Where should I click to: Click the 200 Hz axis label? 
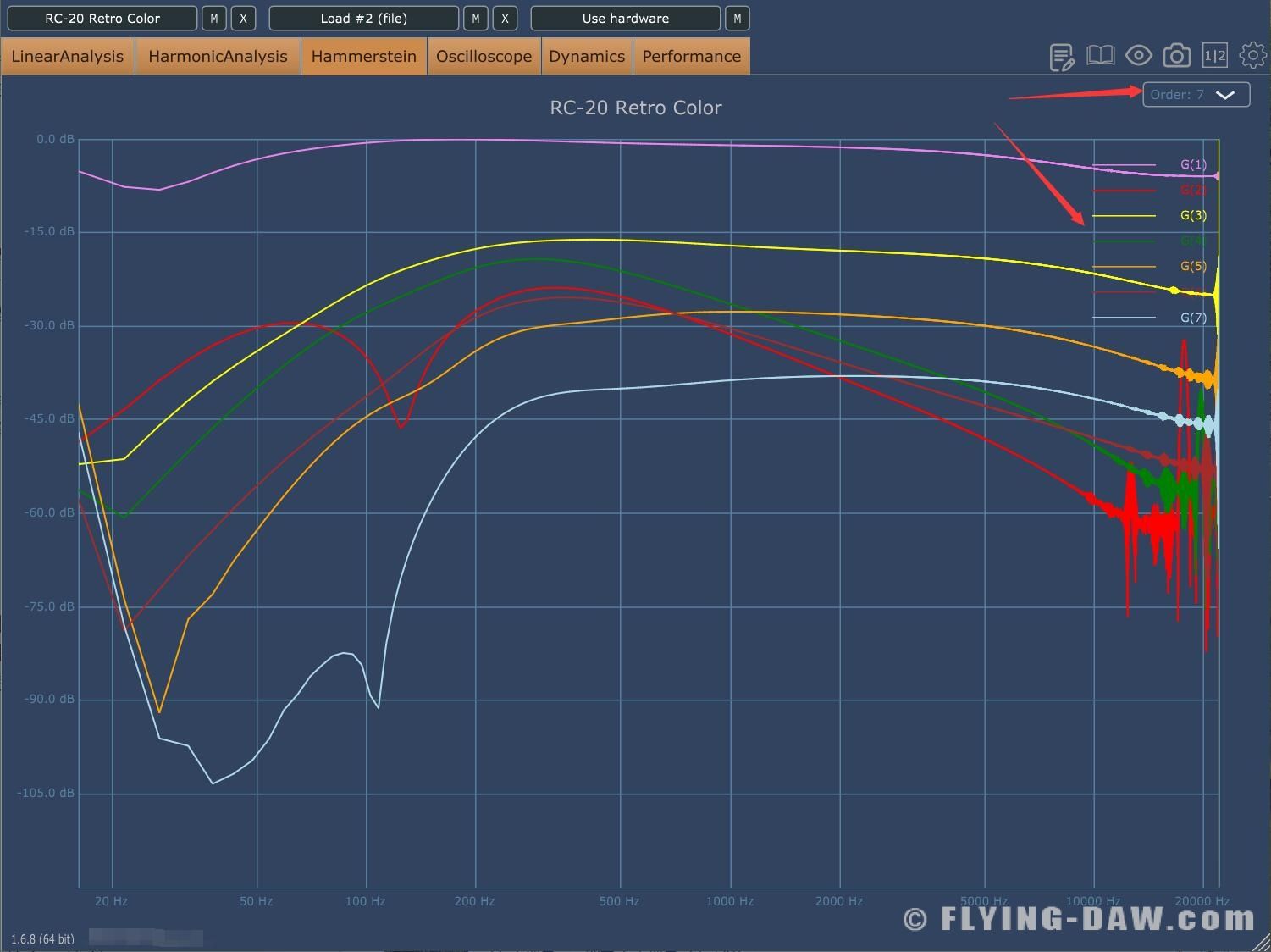point(474,901)
